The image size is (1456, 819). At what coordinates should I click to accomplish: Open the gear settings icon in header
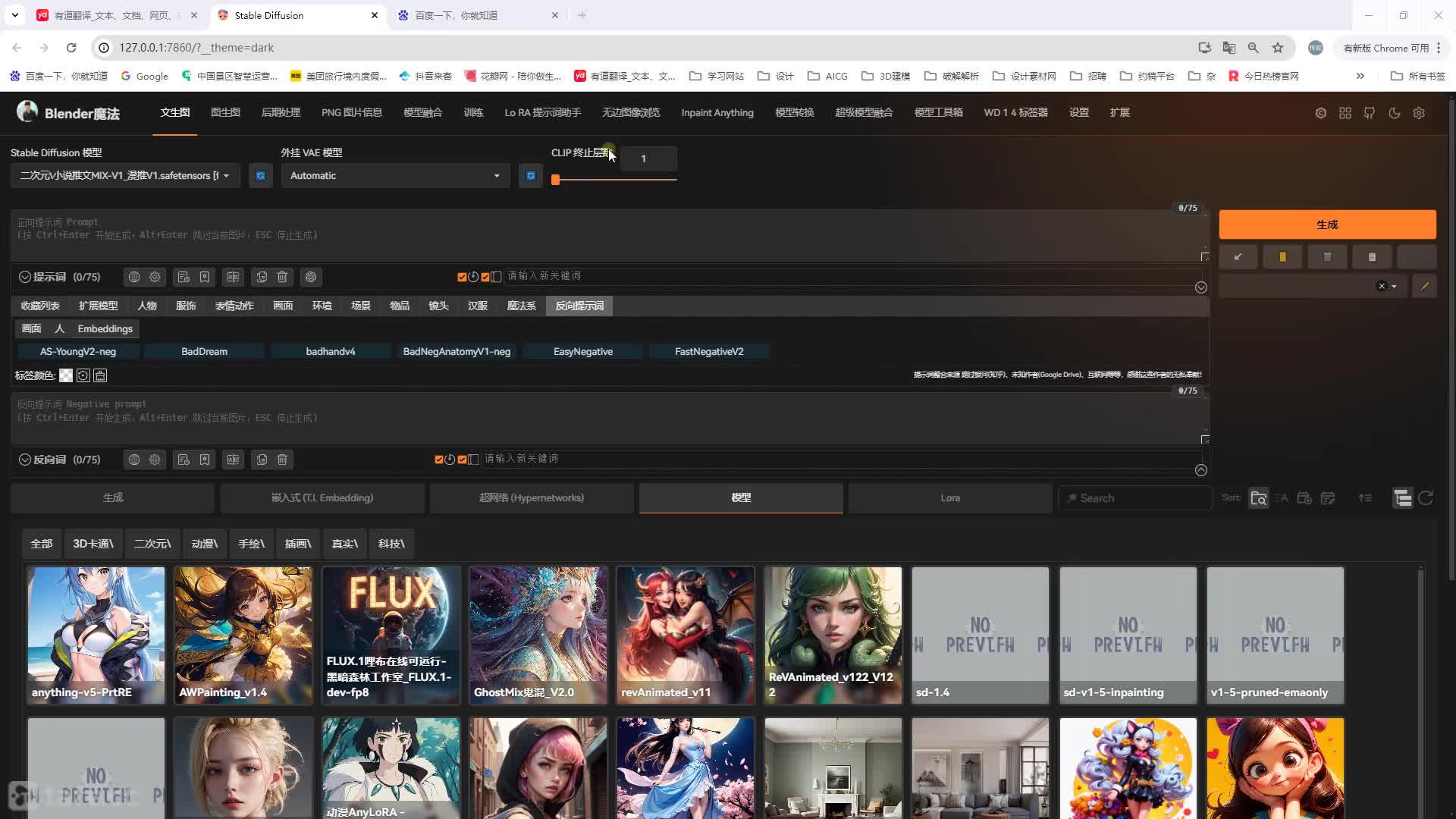[x=1419, y=113]
